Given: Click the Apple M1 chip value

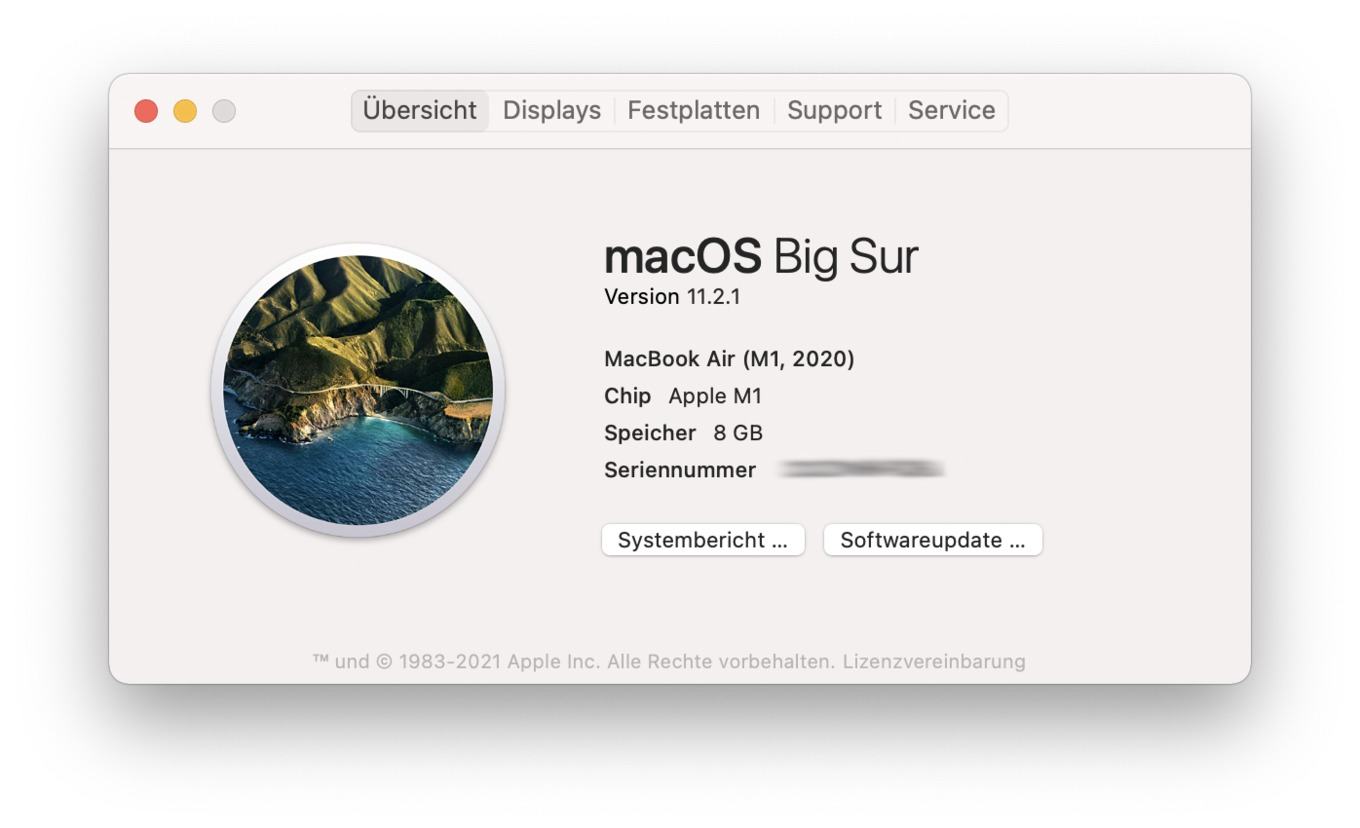Looking at the screenshot, I should click(715, 396).
